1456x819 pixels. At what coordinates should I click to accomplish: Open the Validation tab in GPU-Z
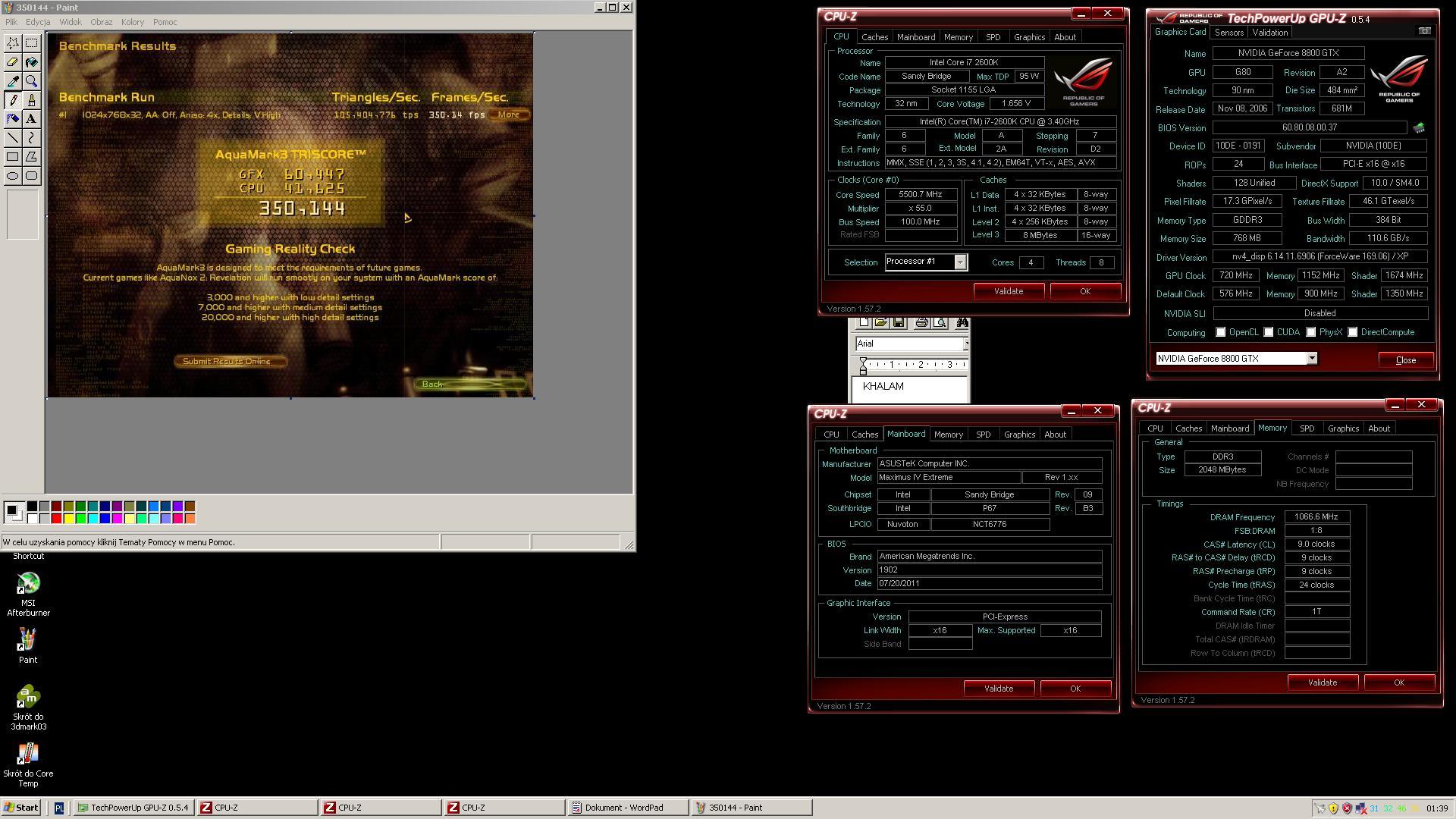[x=1270, y=33]
